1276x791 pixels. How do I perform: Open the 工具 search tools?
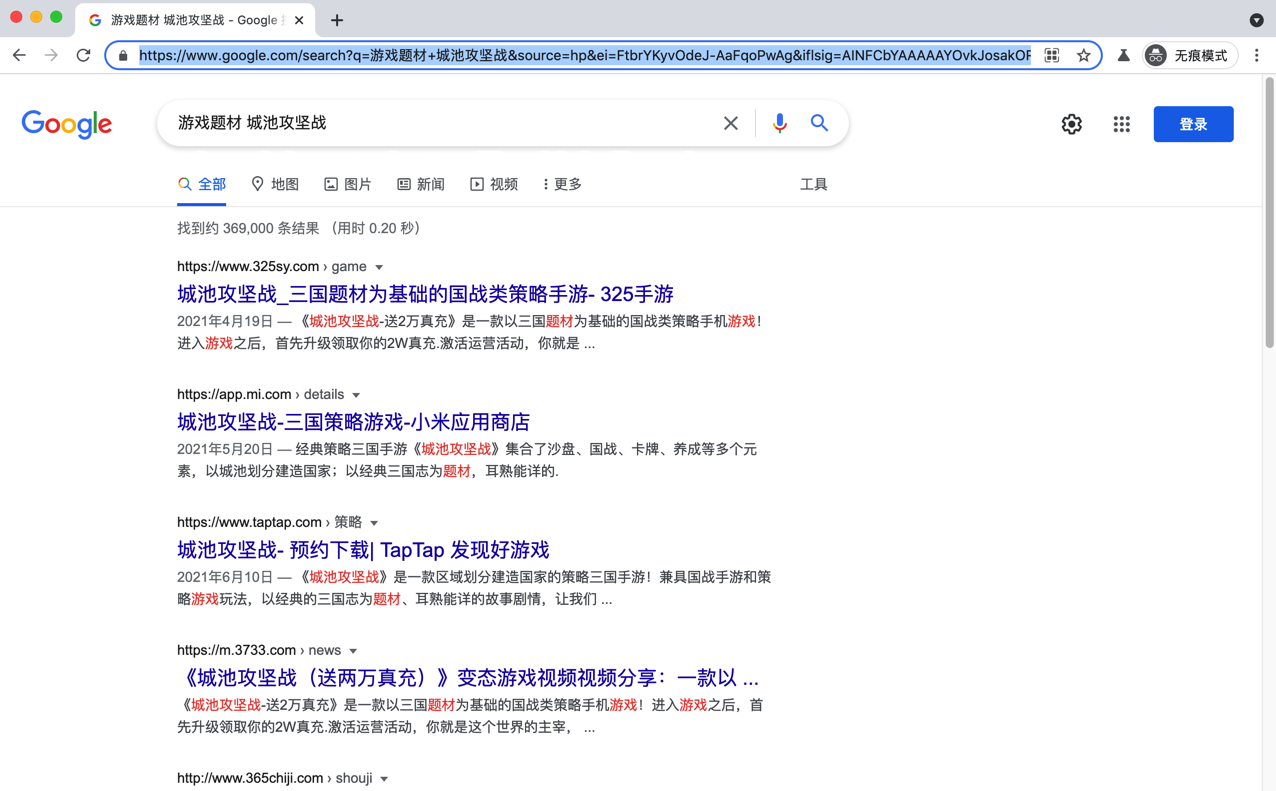pos(814,184)
